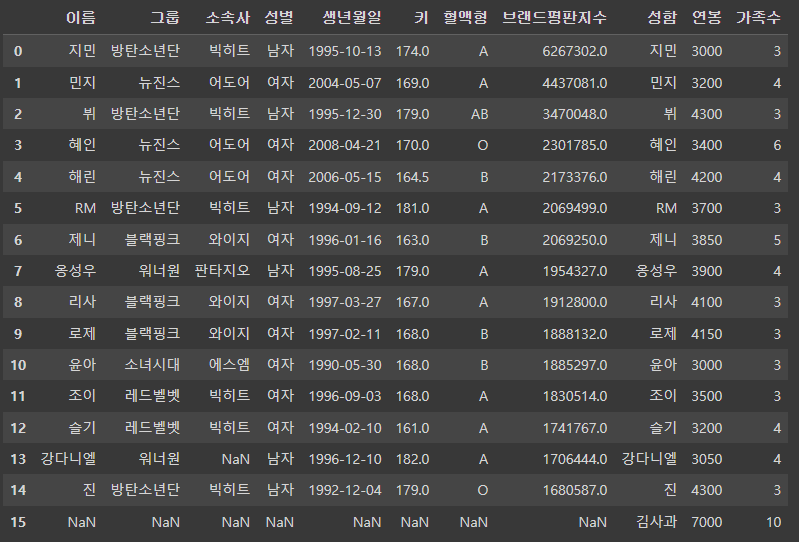Screen dimensions: 799x542
Task: Click salary value 7000
Action: click(x=707, y=522)
